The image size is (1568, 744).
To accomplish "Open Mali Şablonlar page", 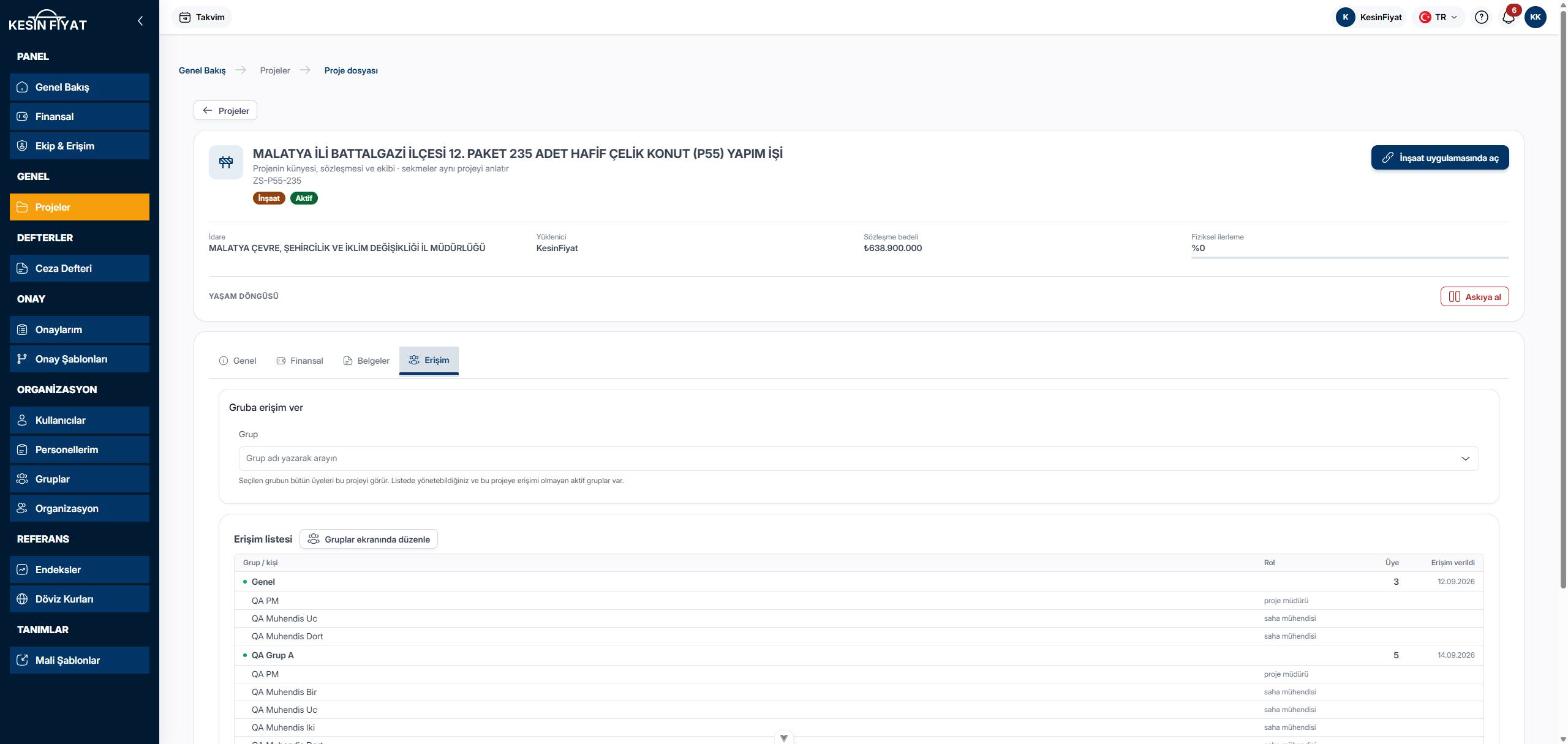I will tap(80, 660).
